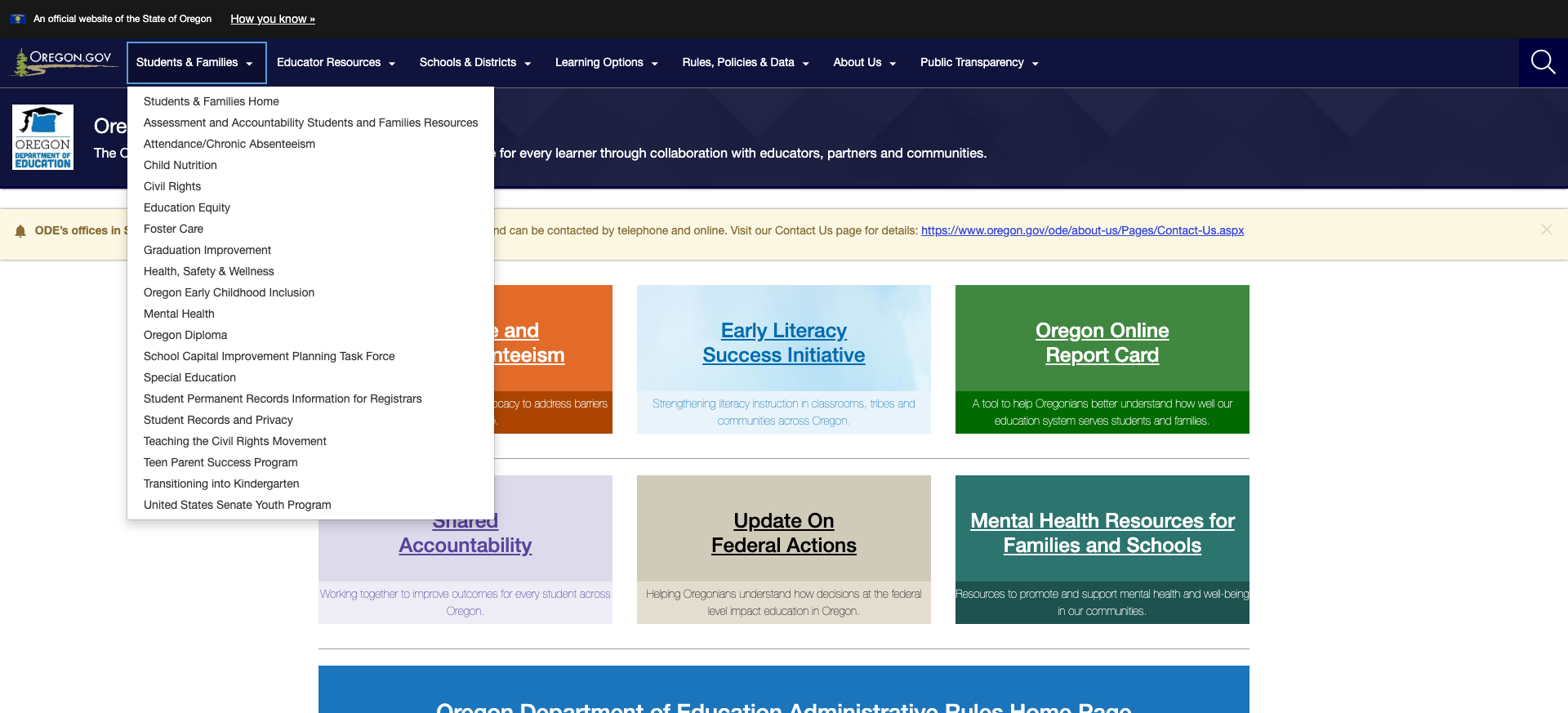
Task: Collapse the Students & Families dropdown
Action: point(196,63)
